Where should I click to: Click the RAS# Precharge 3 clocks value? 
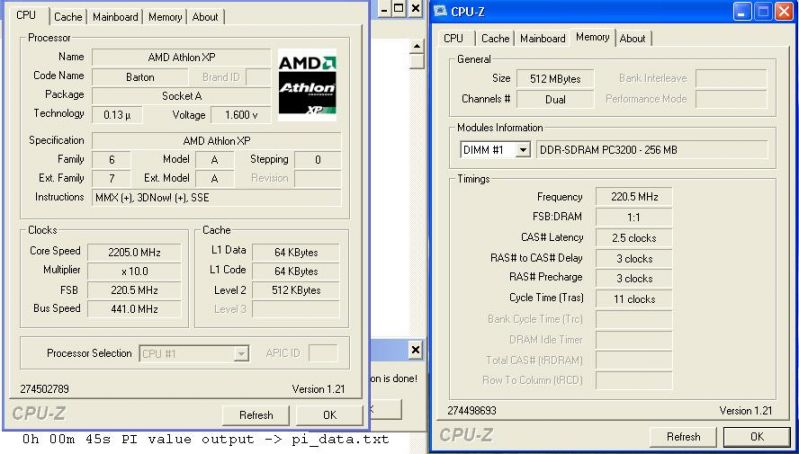coord(634,279)
